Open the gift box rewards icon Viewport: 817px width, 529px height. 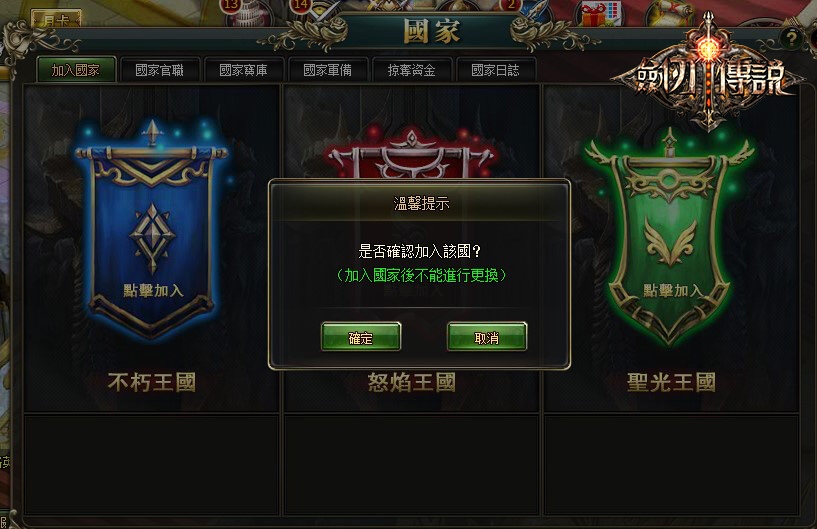pos(600,13)
